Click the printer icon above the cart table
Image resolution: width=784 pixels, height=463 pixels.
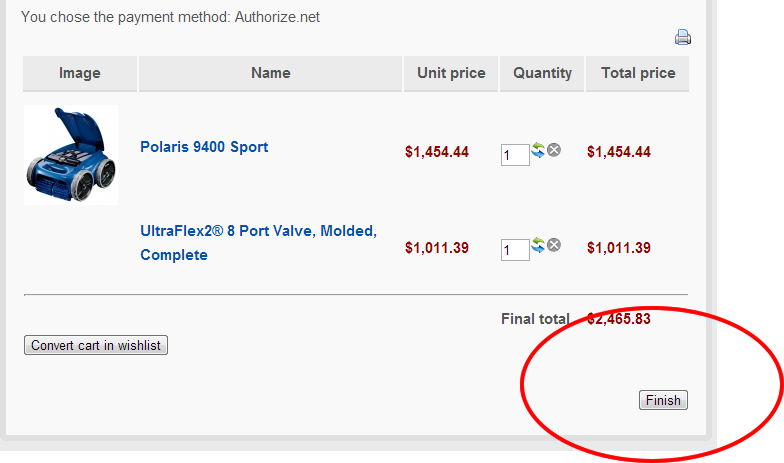point(683,38)
